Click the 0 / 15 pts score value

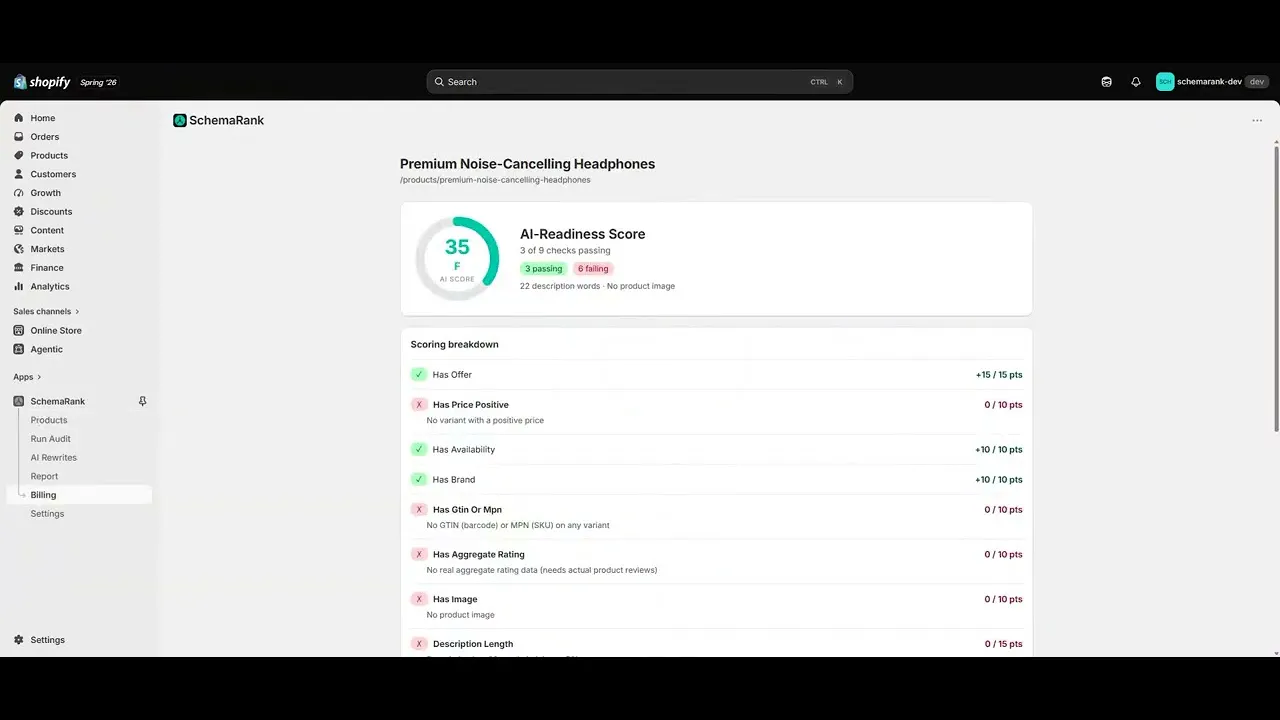(1003, 644)
